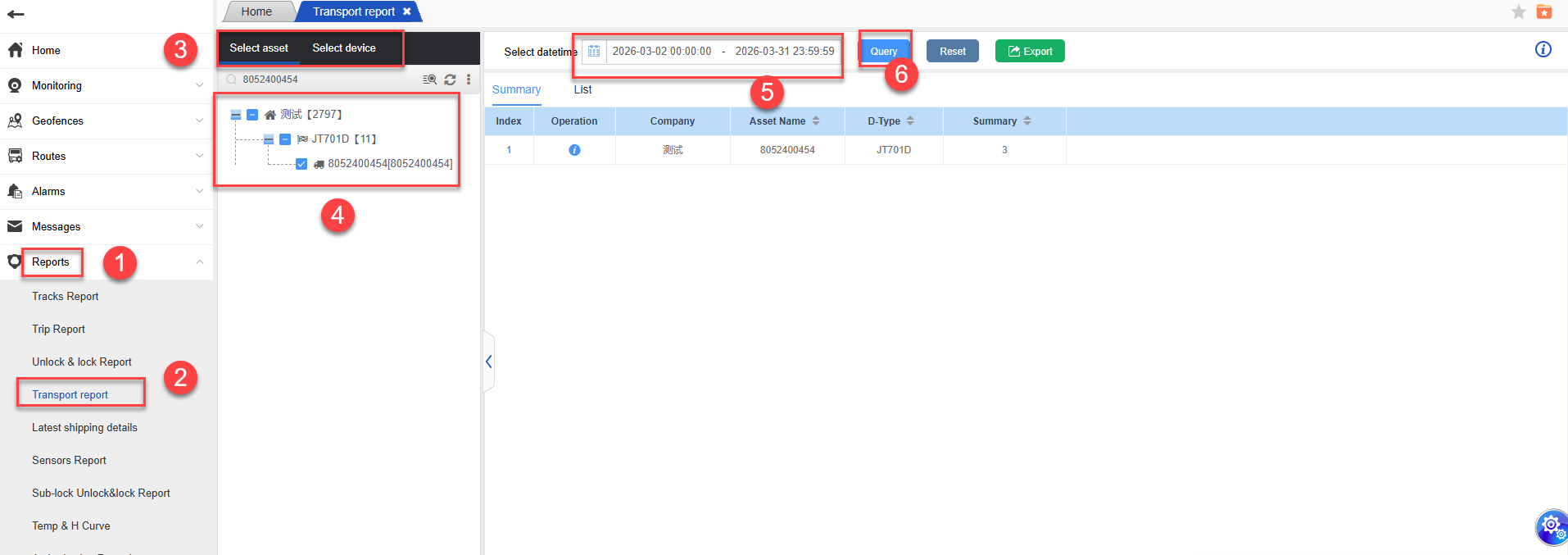Collapse the 测试 root tree node
The image size is (1568, 555).
(236, 115)
